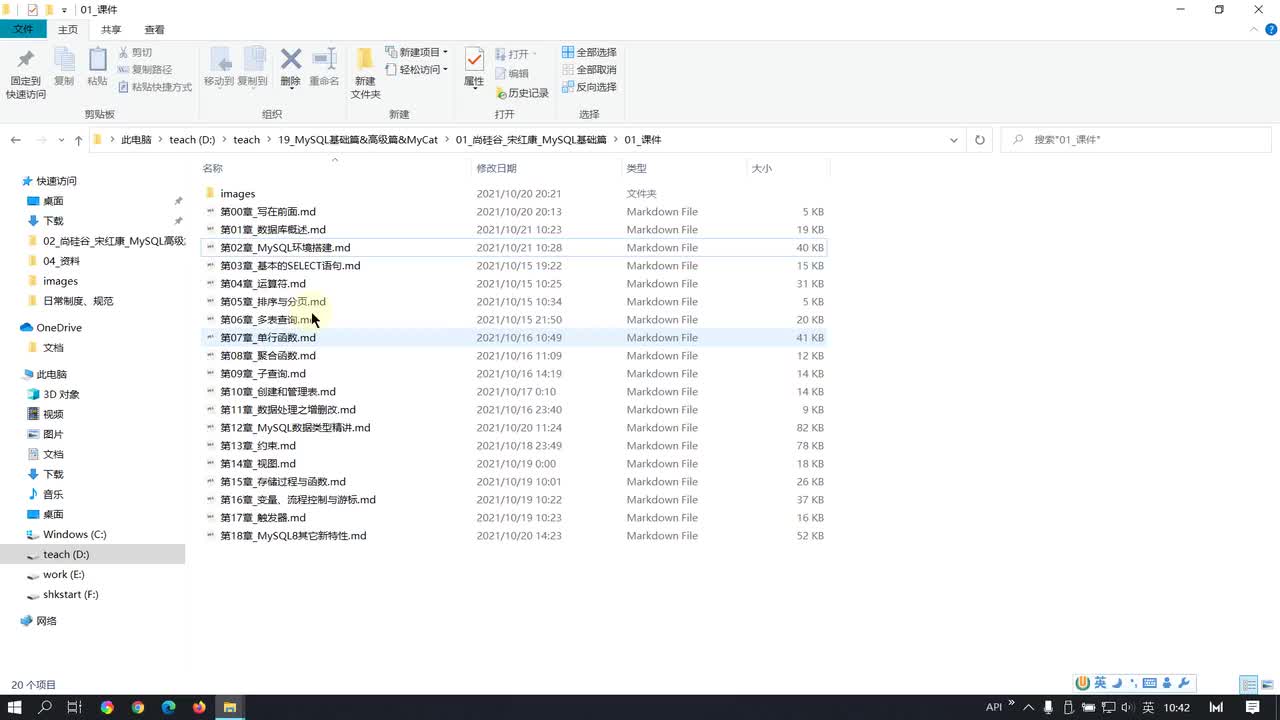Switch to large icons view

coord(1267,685)
